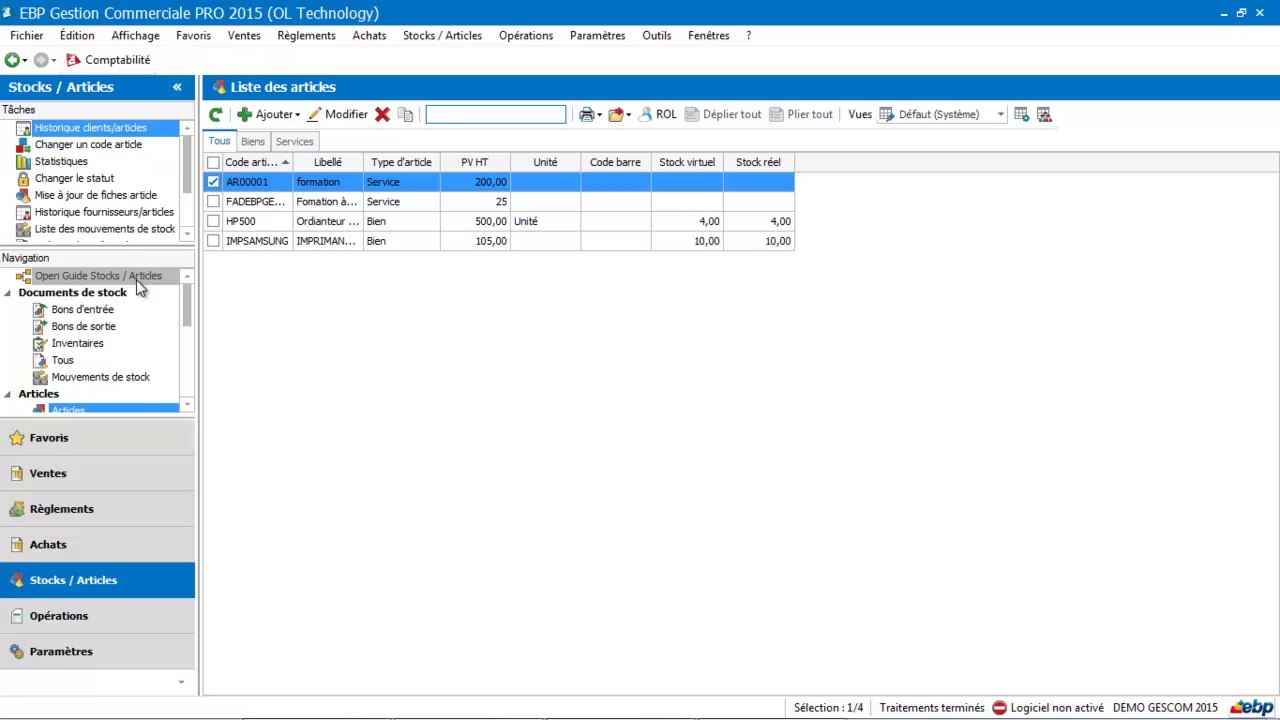
Task: Click the Tous icon under Documents de stock
Action: [40, 361]
